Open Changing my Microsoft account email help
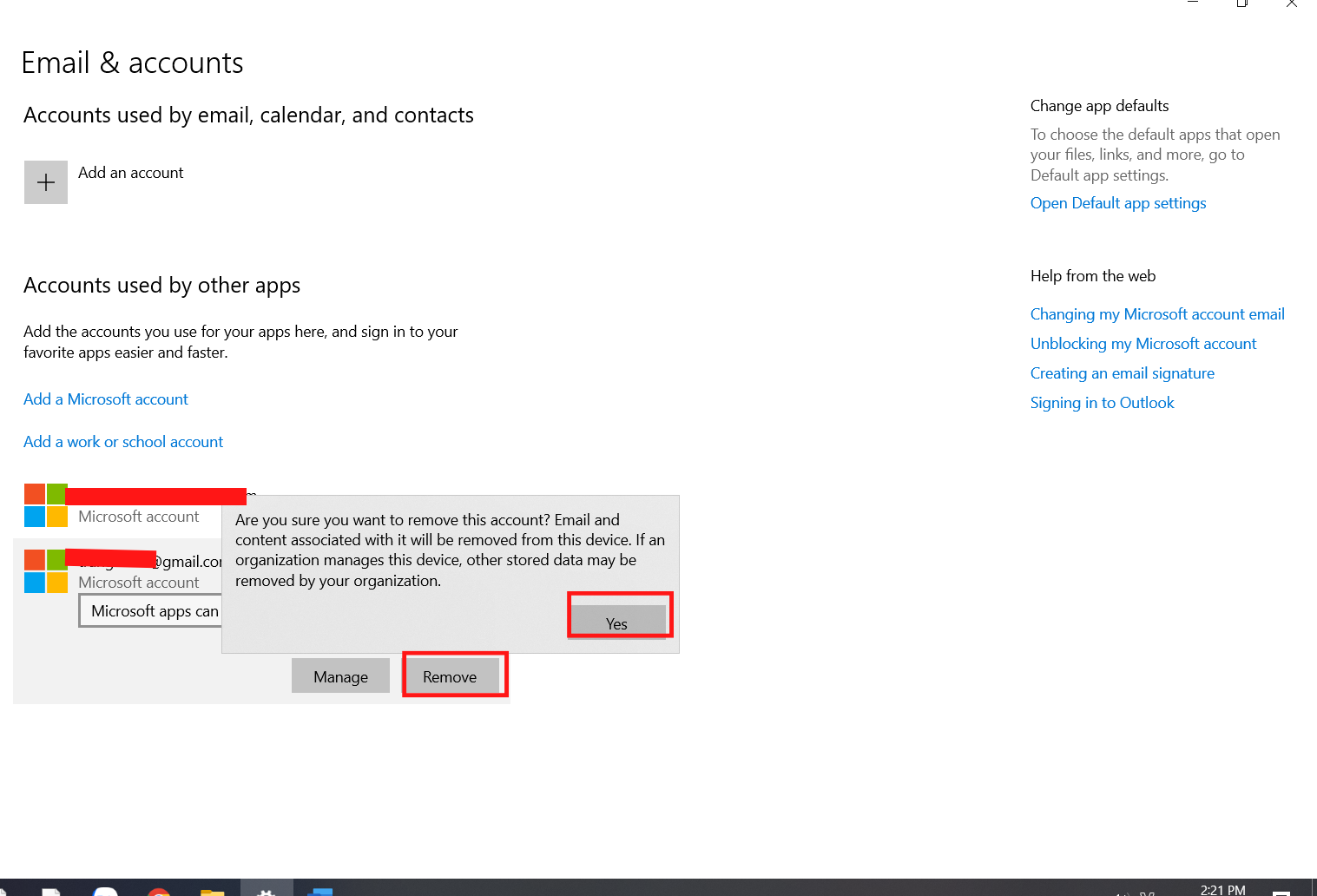The height and width of the screenshot is (896, 1317). click(x=1157, y=314)
